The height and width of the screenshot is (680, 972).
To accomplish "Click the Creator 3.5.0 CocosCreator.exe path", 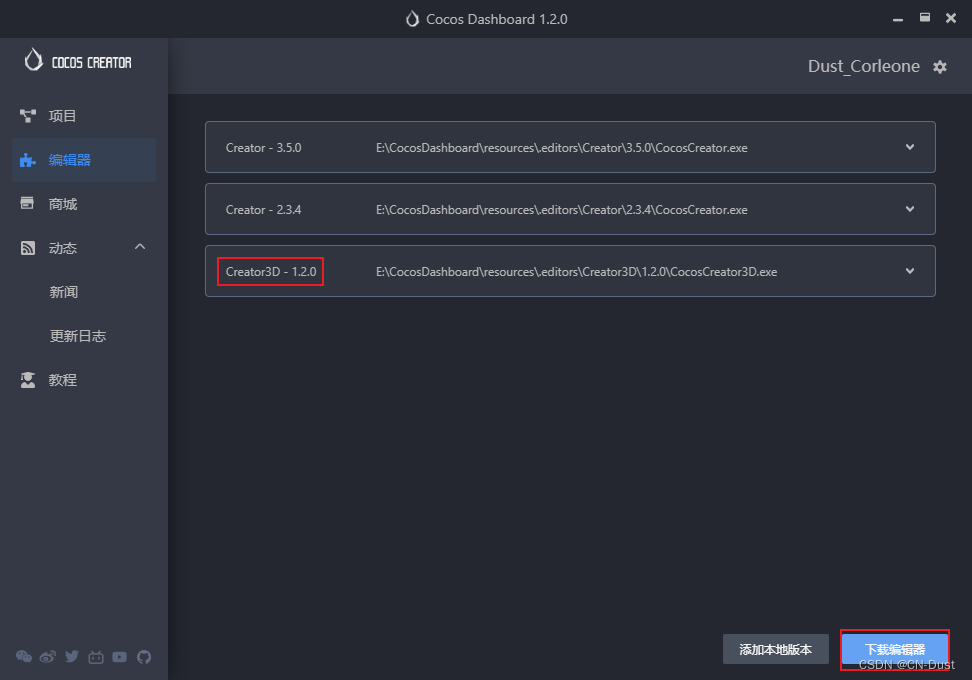I will (x=562, y=148).
